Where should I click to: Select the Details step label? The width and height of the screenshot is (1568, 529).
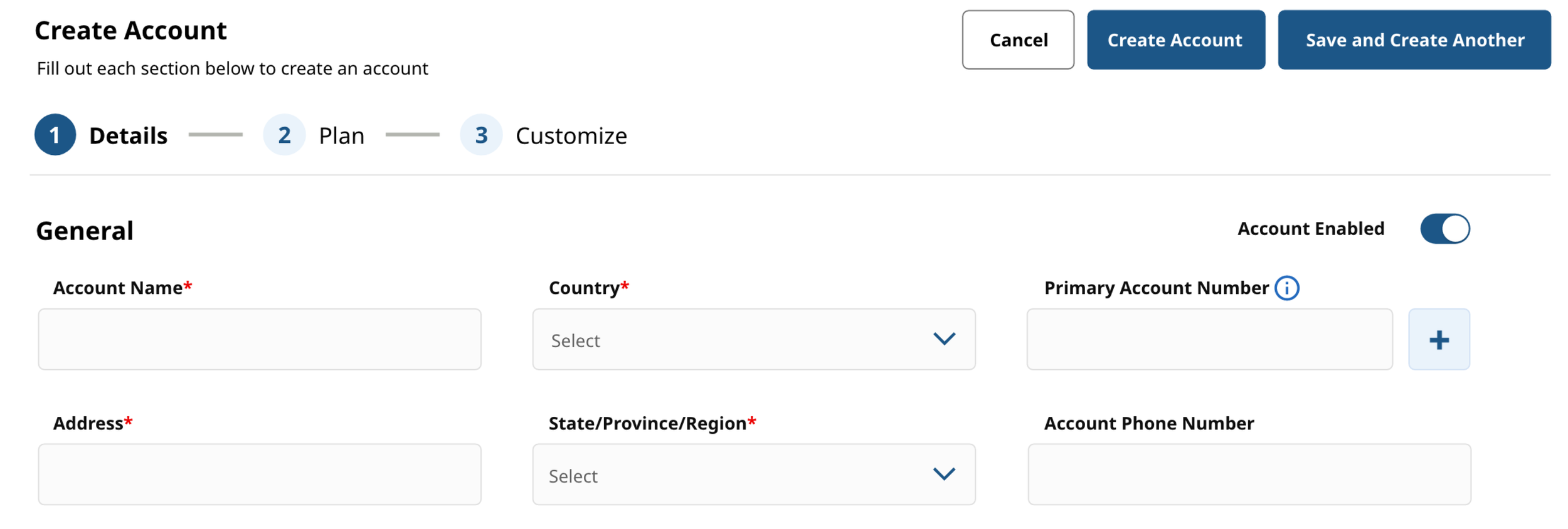pos(128,136)
